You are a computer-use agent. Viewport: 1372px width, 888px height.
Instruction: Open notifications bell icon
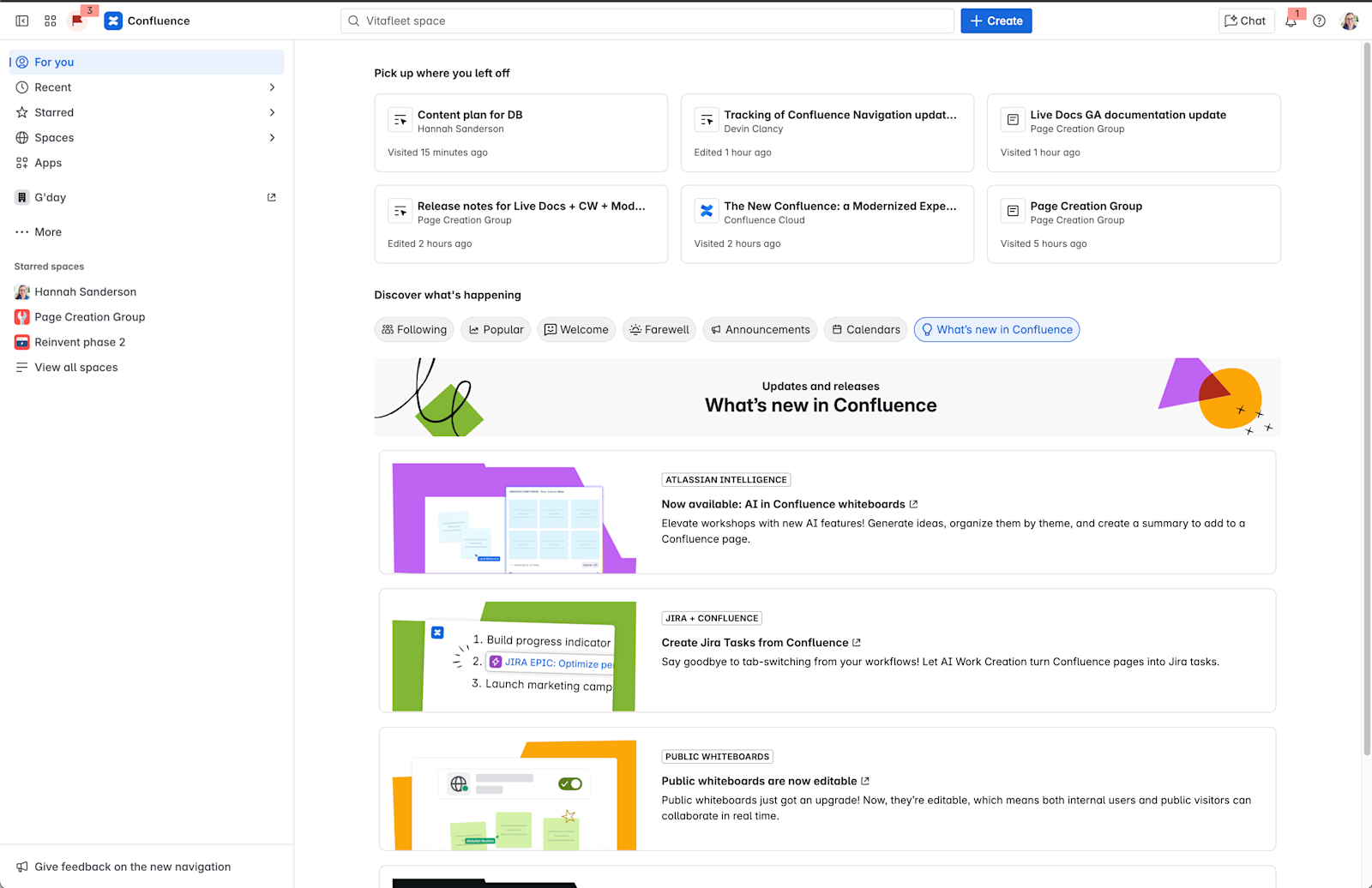click(1291, 21)
